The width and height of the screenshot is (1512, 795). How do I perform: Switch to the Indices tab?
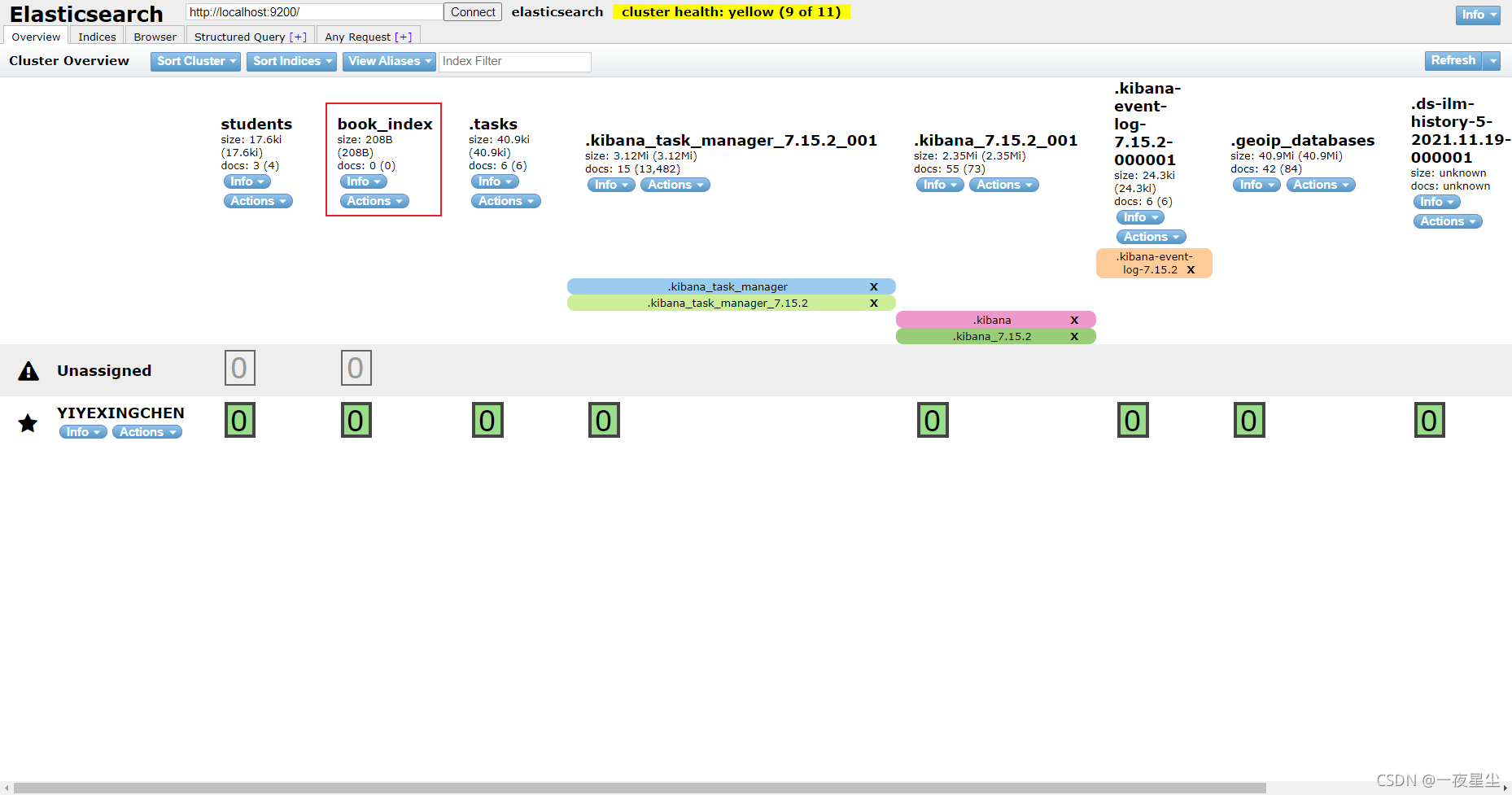pyautogui.click(x=97, y=36)
